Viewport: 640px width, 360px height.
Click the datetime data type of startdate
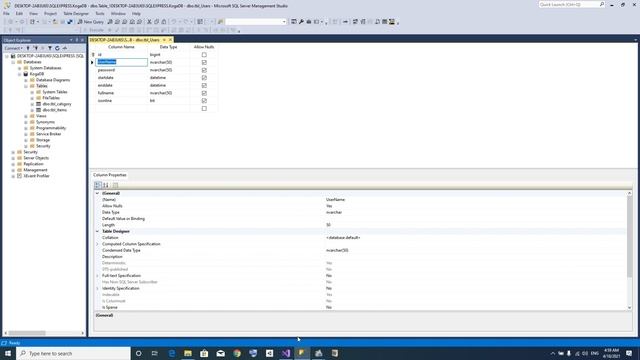click(x=169, y=78)
